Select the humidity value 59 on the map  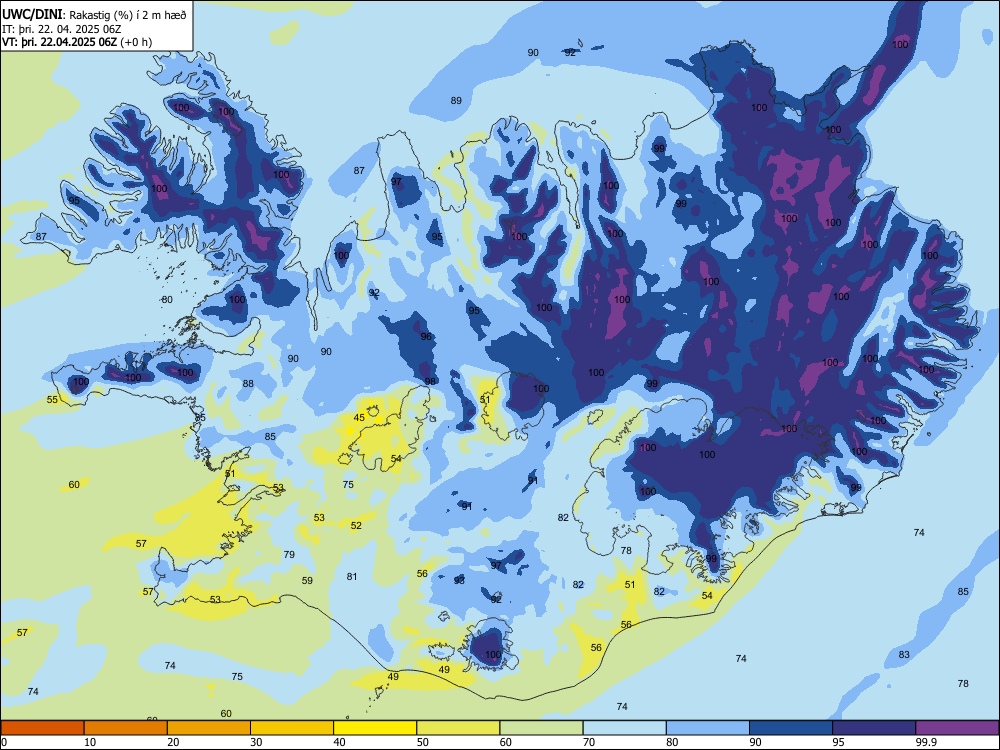pos(307,581)
